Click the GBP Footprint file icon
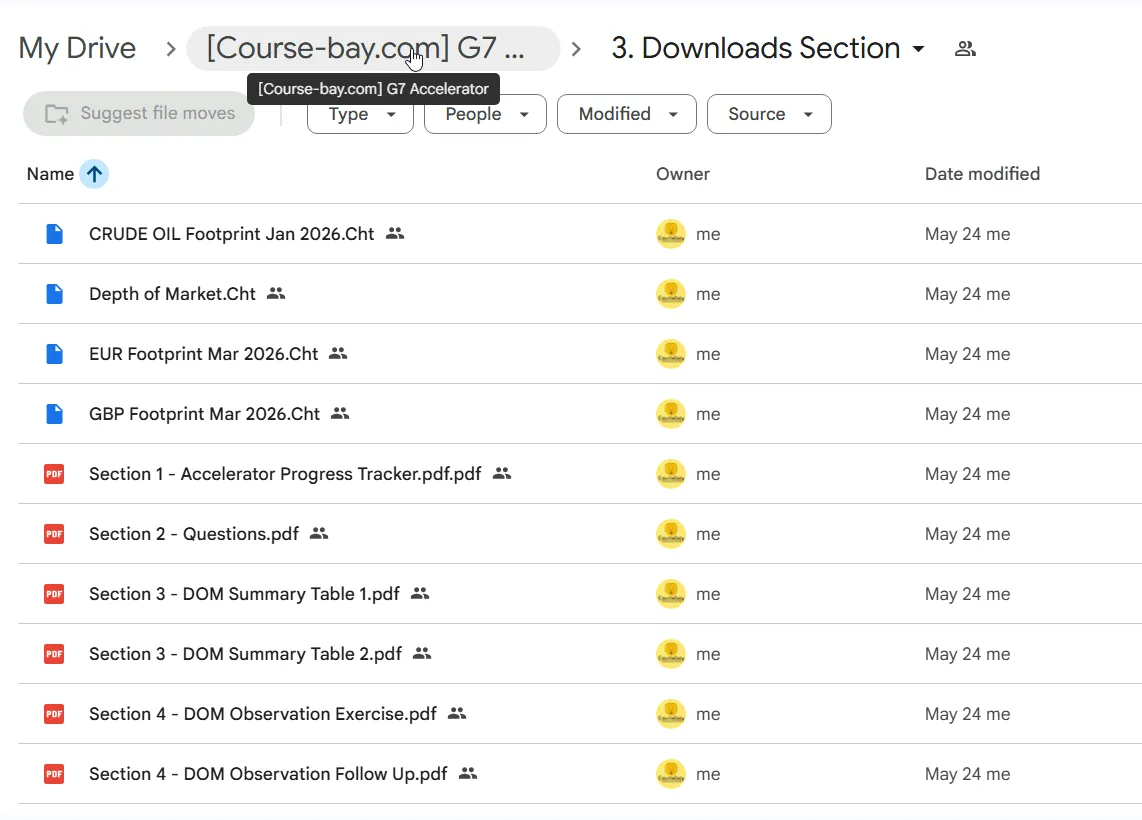1142x820 pixels. 54,414
